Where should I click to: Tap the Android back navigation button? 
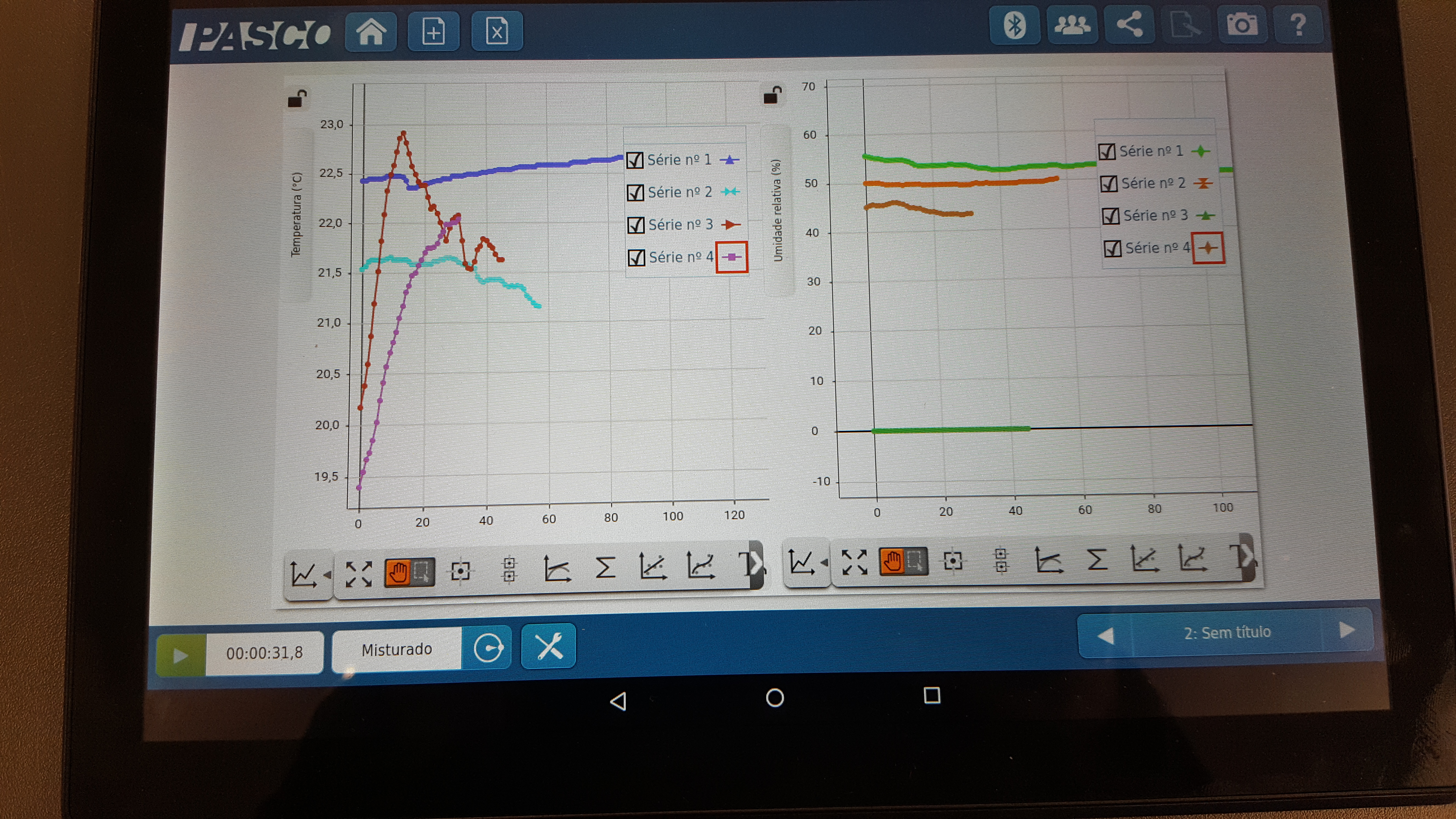point(618,701)
